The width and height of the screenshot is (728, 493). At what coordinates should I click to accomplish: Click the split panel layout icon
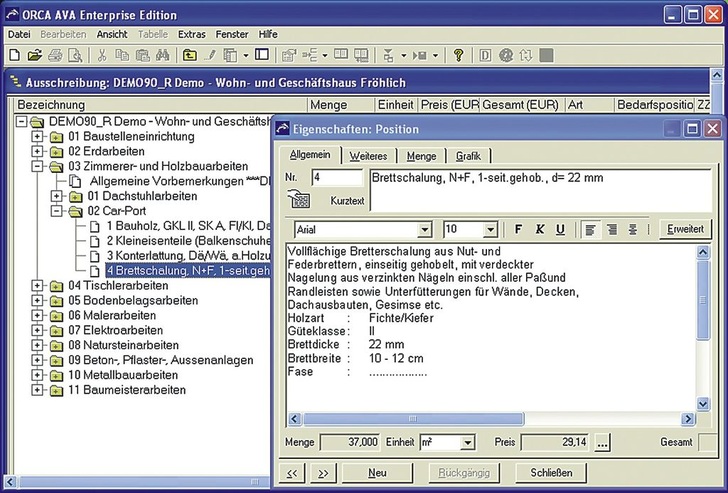(x=262, y=55)
